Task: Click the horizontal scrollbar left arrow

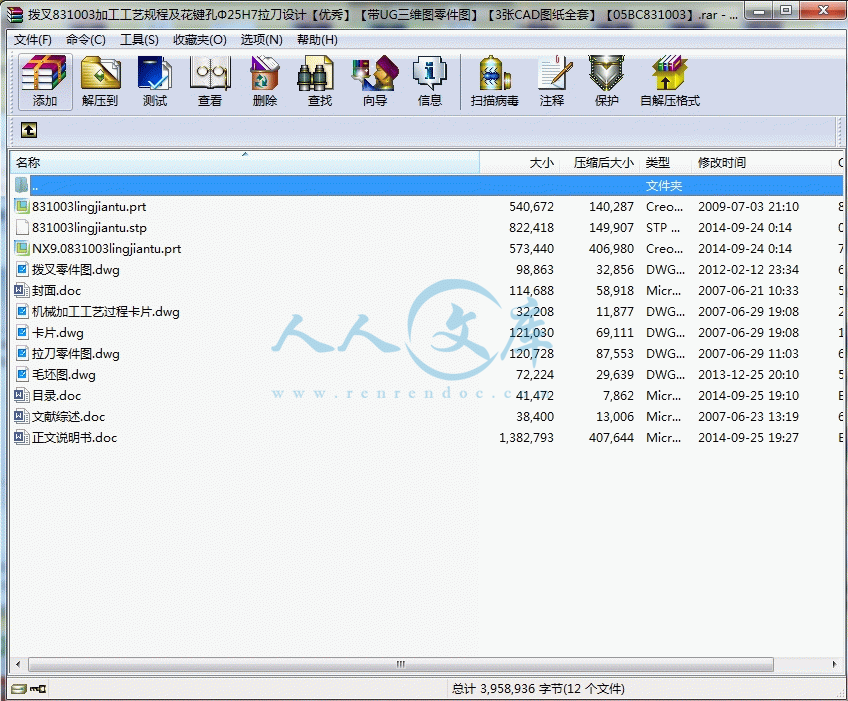Action: [x=18, y=664]
